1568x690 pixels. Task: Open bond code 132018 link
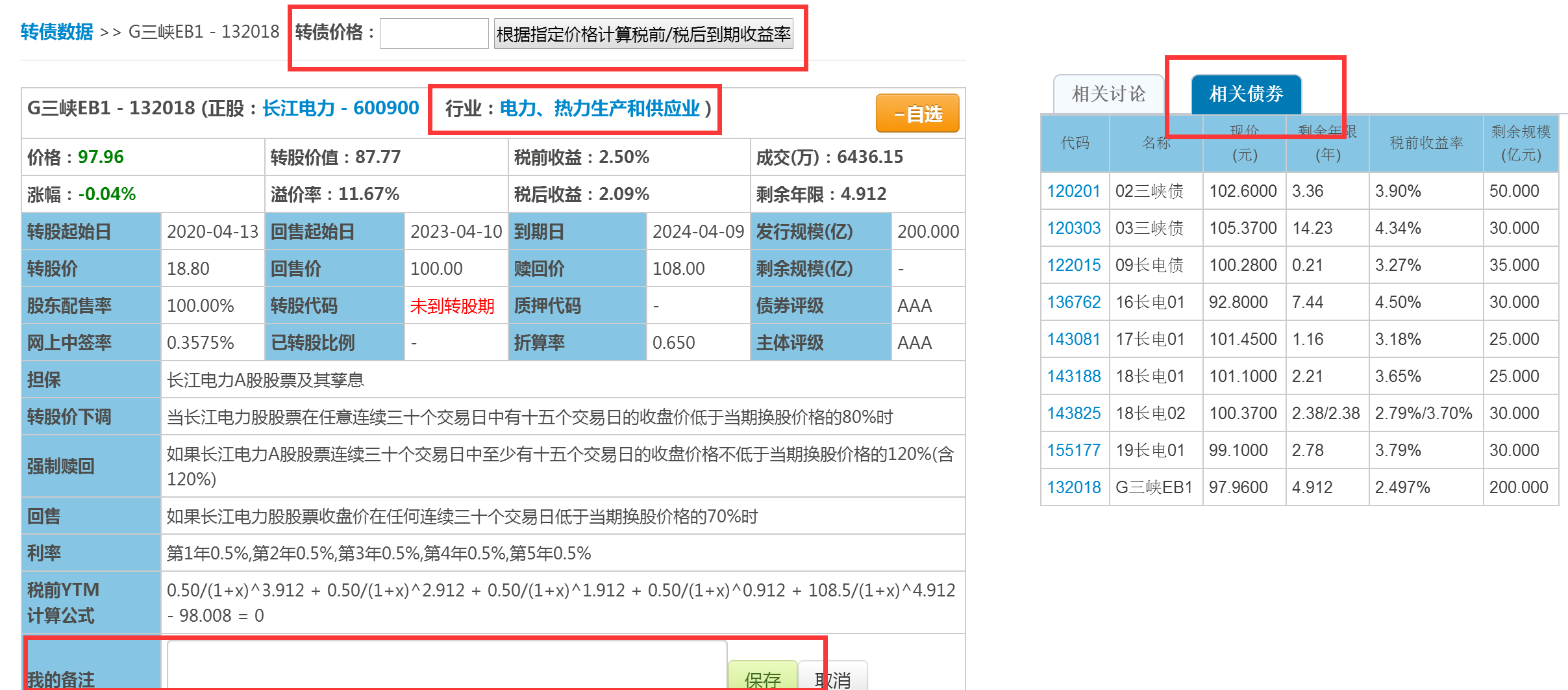1073,487
